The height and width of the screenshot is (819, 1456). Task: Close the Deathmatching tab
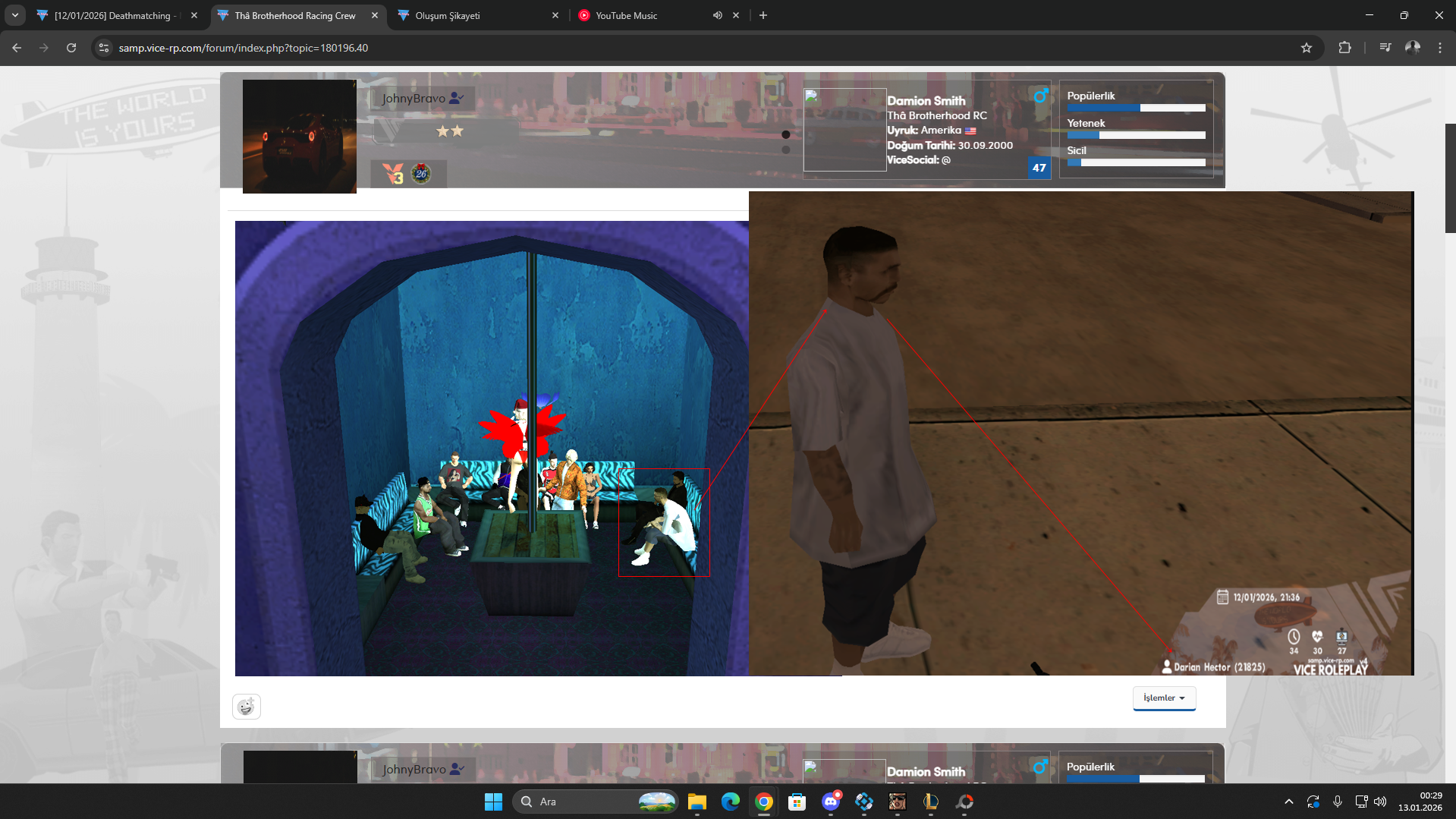tap(194, 15)
